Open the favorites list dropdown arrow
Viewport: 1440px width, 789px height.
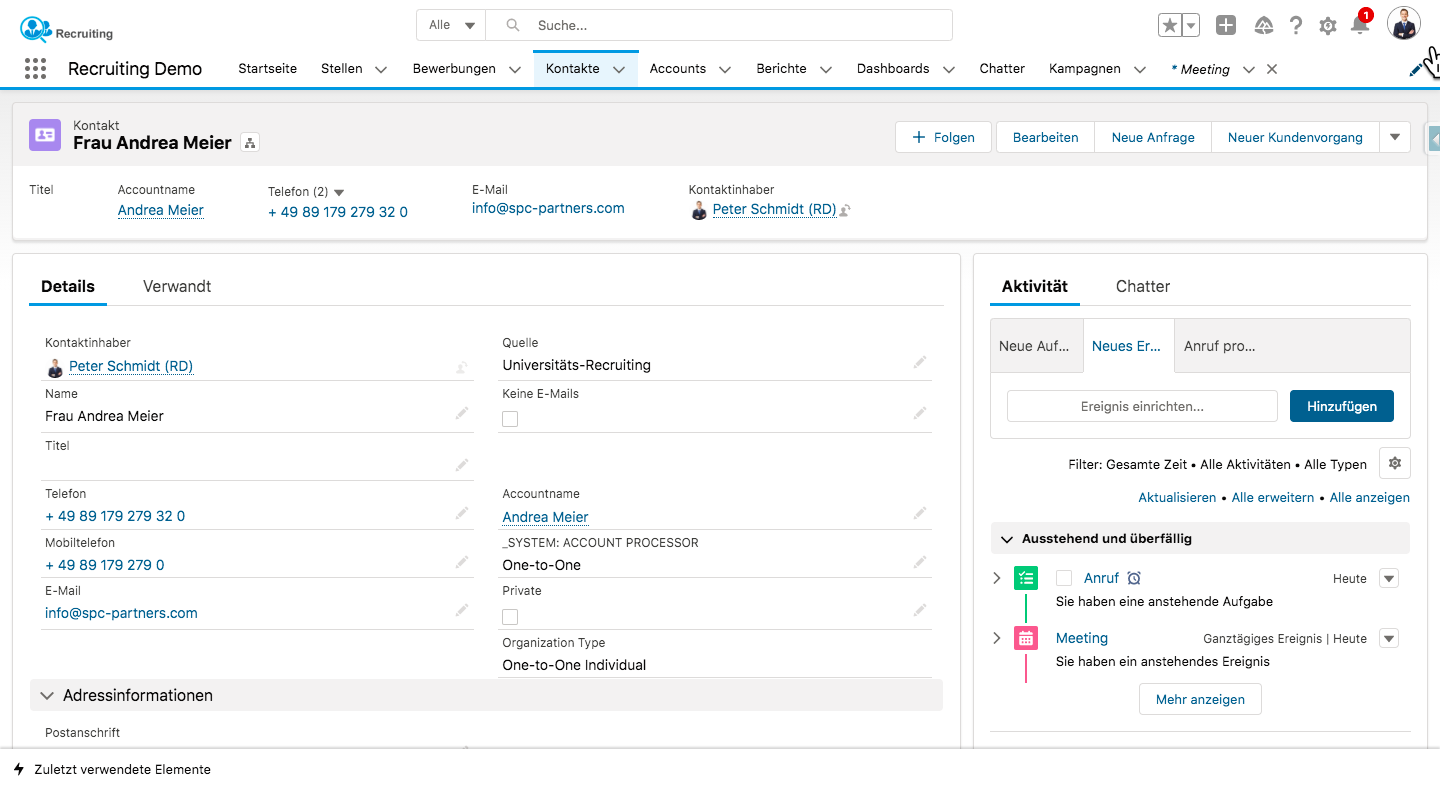[1191, 26]
